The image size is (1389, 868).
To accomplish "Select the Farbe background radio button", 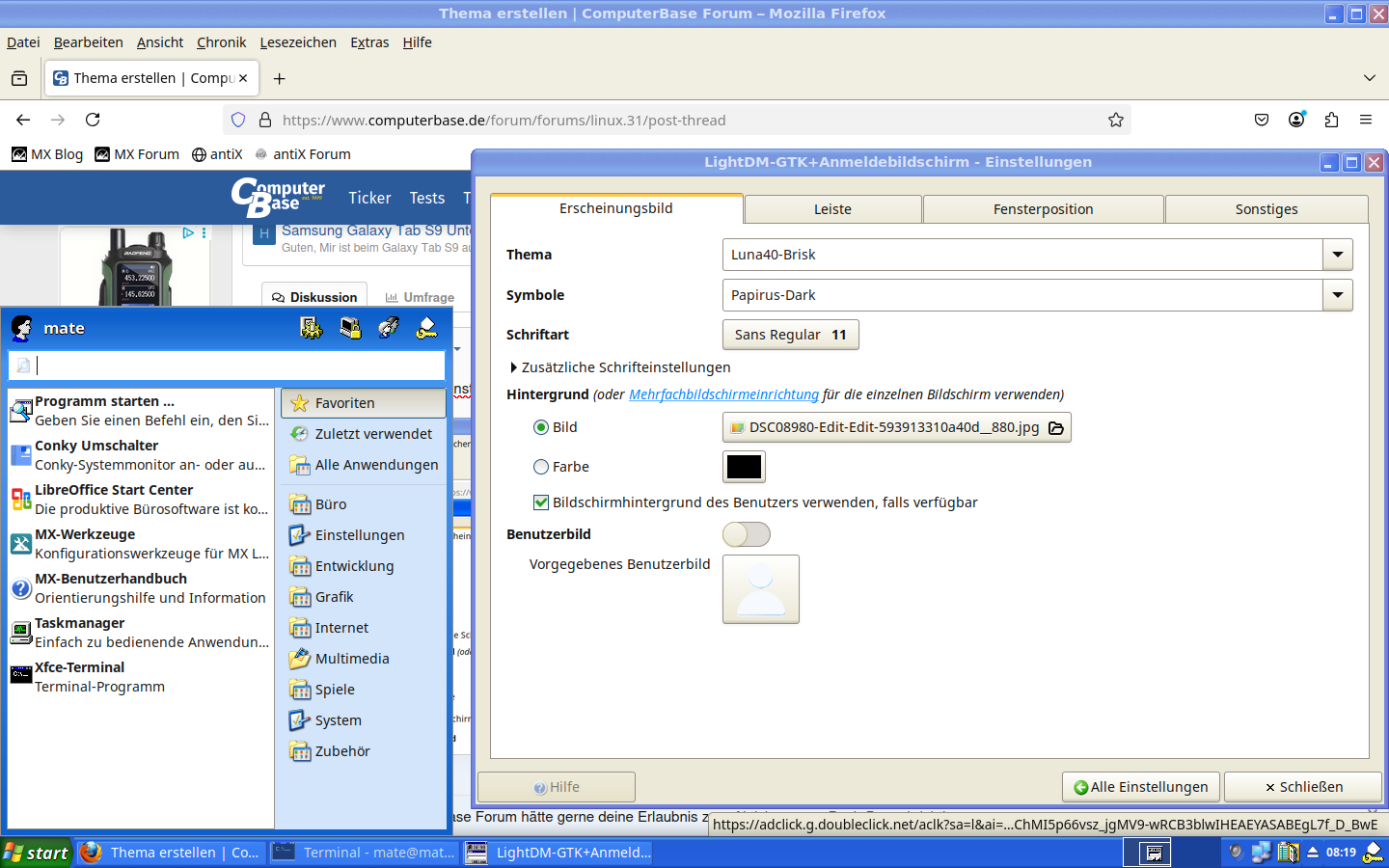I will [541, 467].
